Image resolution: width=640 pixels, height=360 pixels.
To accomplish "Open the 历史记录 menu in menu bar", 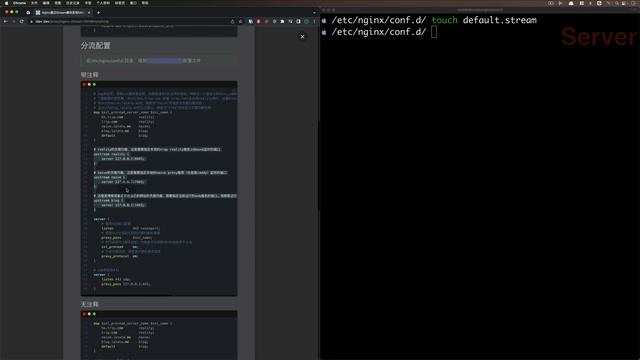I will 73,3.
